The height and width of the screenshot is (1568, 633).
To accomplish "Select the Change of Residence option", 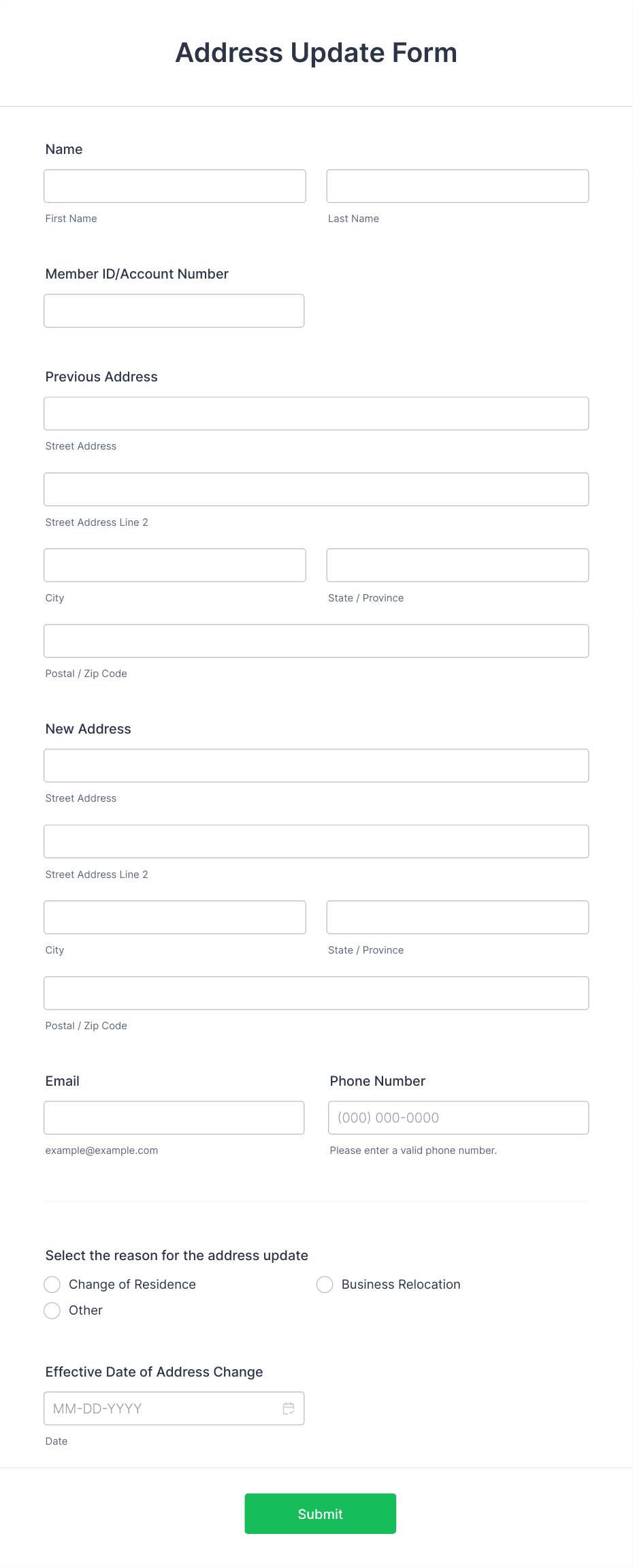I will coord(52,1284).
